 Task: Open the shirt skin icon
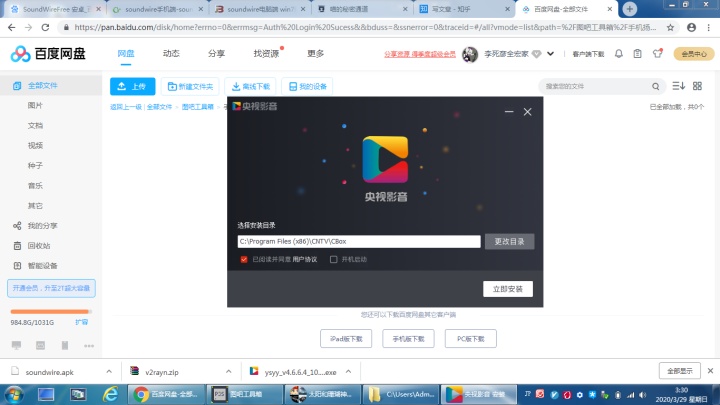point(658,54)
